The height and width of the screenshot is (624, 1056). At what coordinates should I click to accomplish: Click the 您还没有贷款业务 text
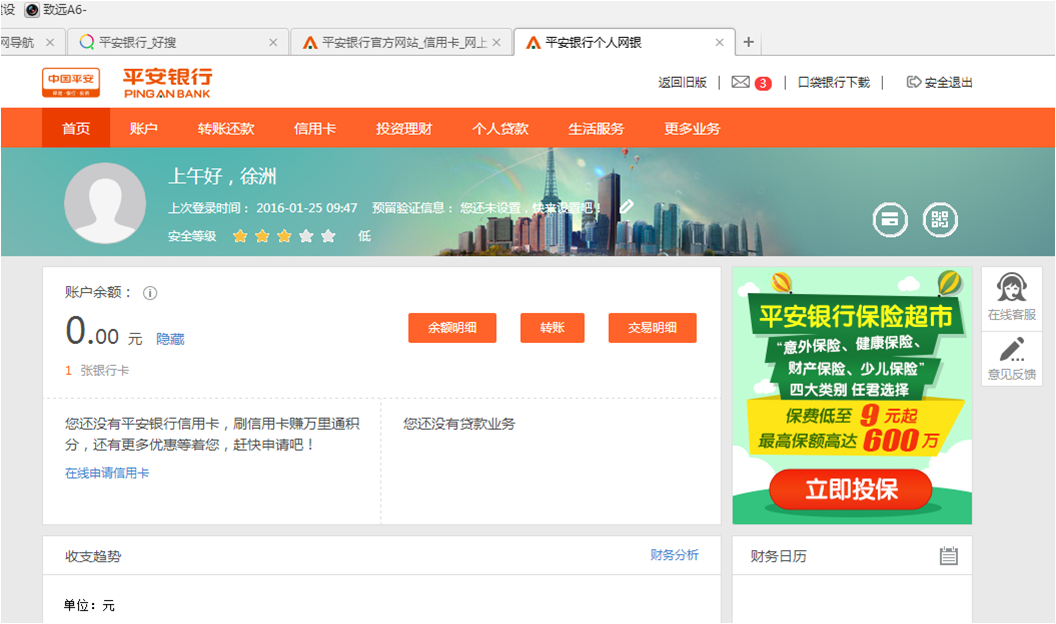pos(459,424)
